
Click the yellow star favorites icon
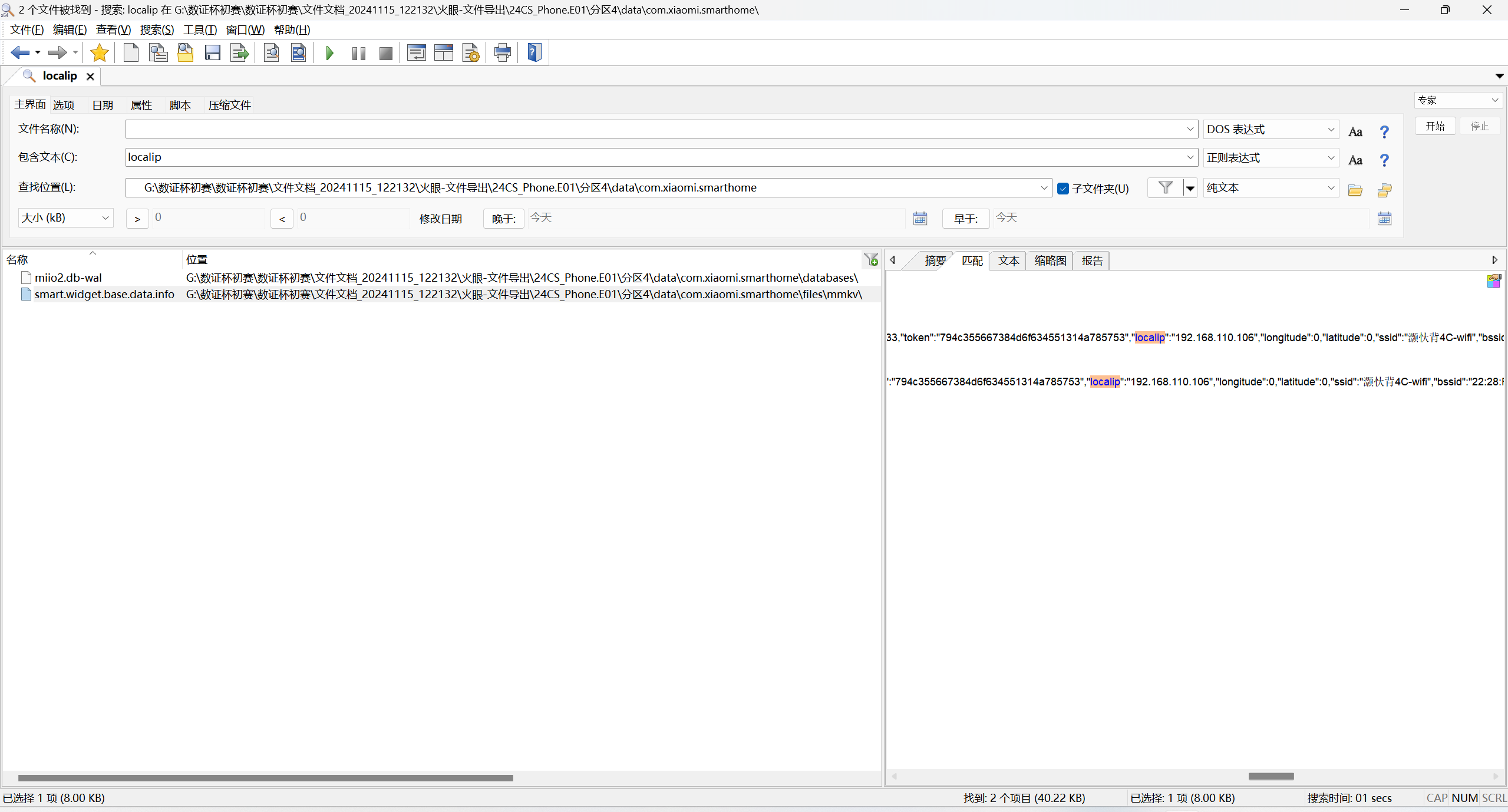click(99, 53)
